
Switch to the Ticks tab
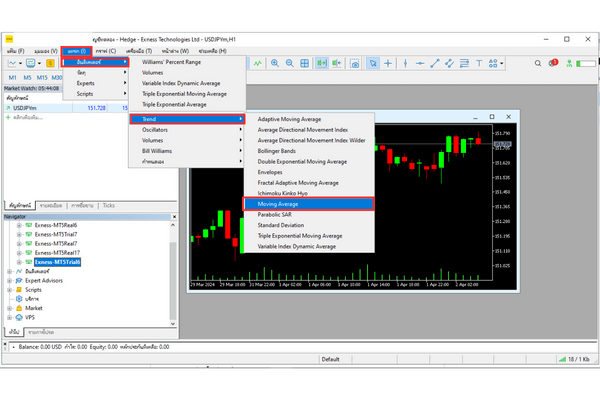coord(108,204)
